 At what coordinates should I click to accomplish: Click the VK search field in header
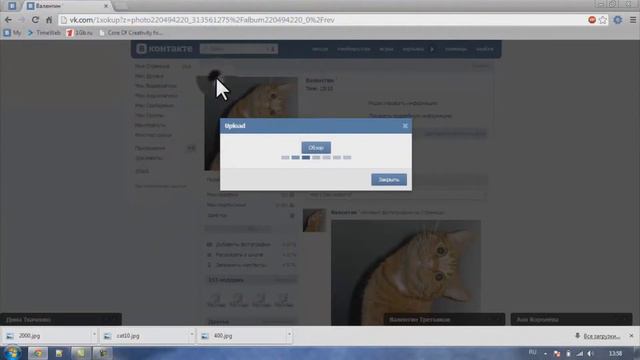239,49
